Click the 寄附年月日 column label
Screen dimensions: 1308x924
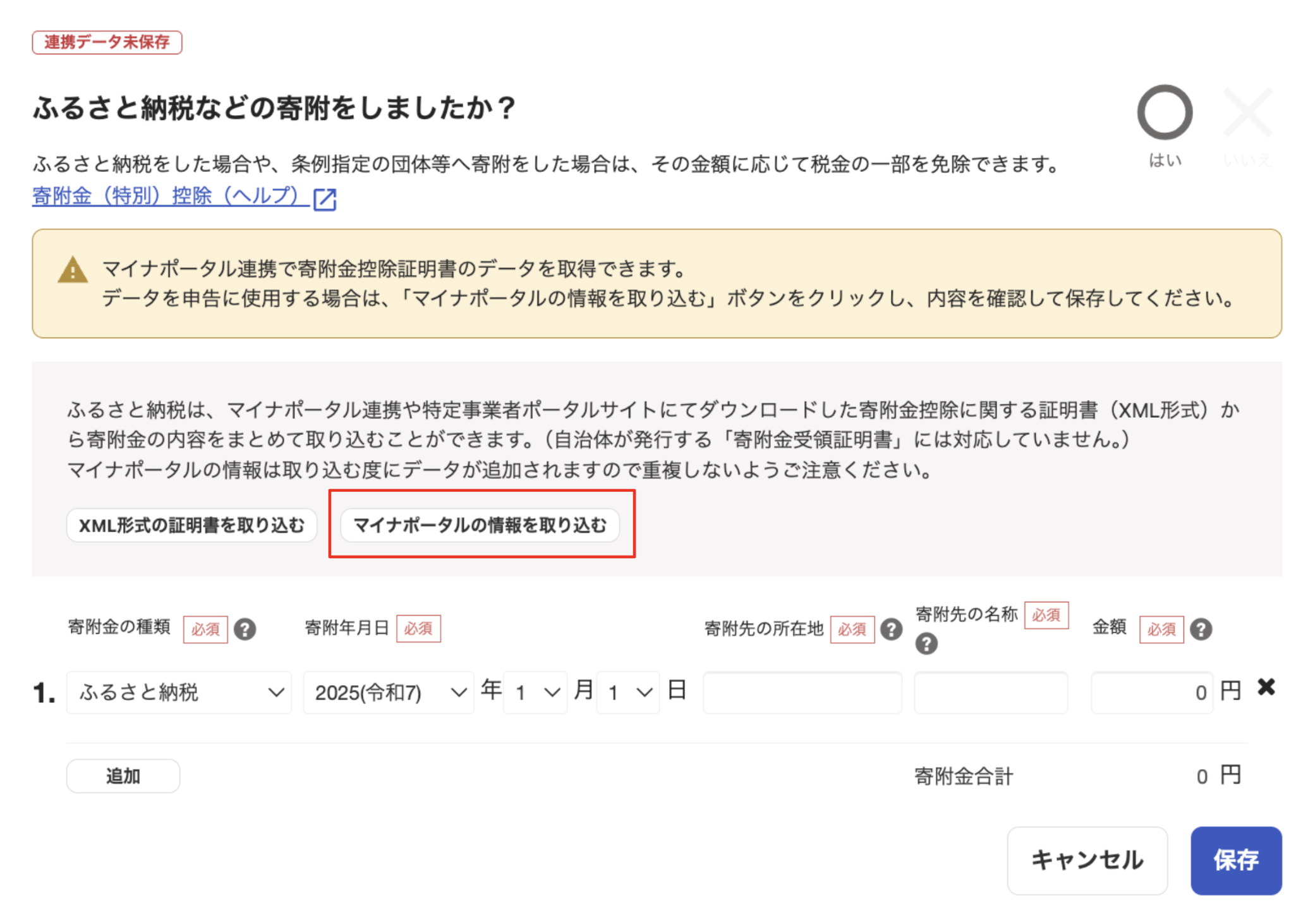coord(346,628)
